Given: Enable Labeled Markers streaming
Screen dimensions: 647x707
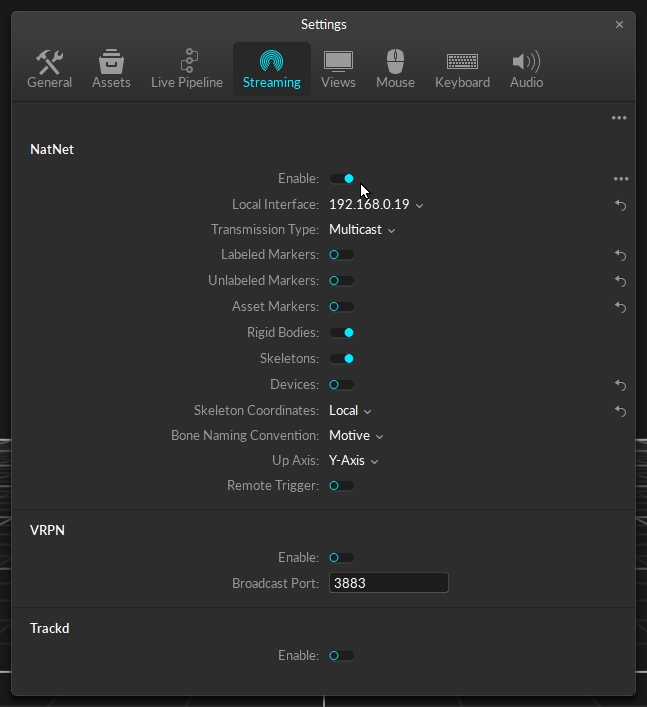Looking at the screenshot, I should [342, 255].
